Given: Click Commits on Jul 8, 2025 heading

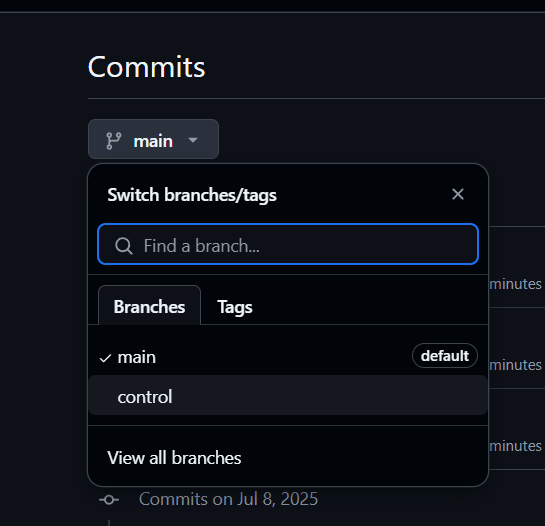Looking at the screenshot, I should tap(228, 499).
